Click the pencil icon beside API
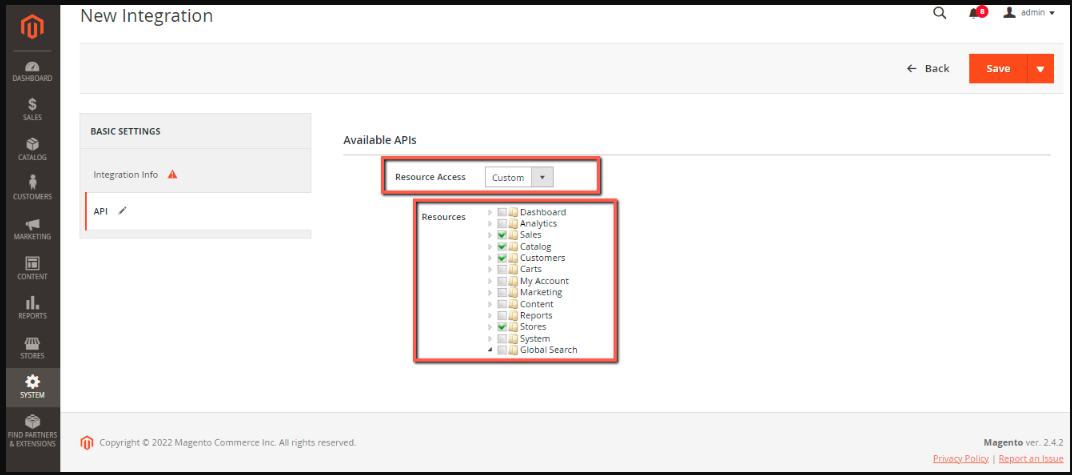 click(122, 211)
